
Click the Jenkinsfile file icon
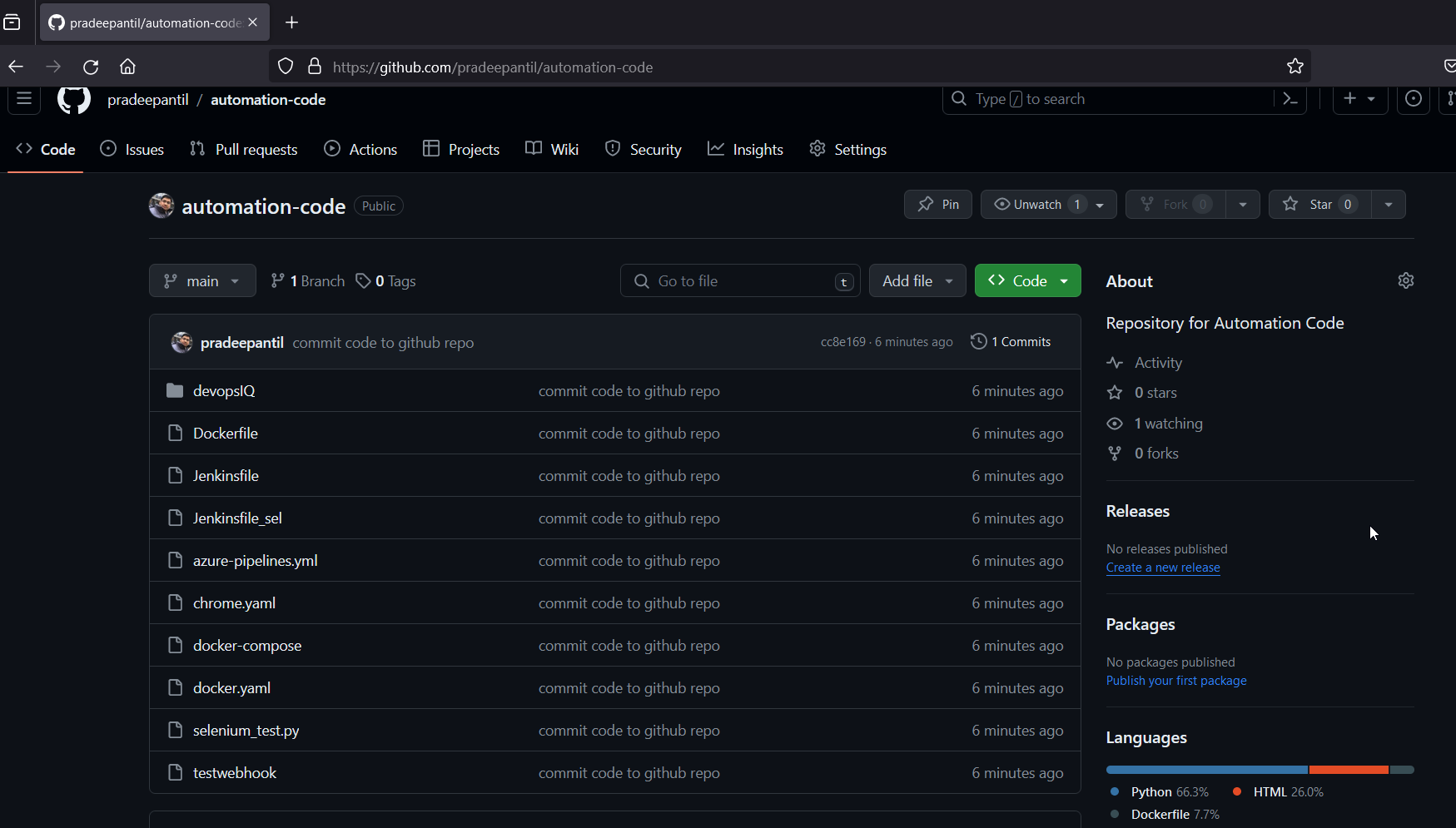pyautogui.click(x=175, y=475)
